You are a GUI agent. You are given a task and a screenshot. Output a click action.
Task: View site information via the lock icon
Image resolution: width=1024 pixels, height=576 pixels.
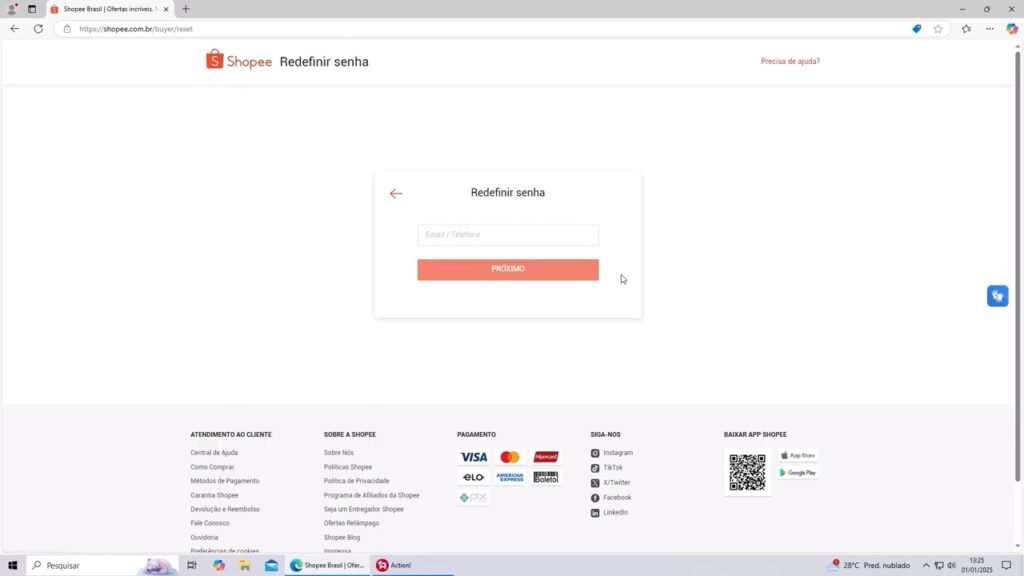67,29
